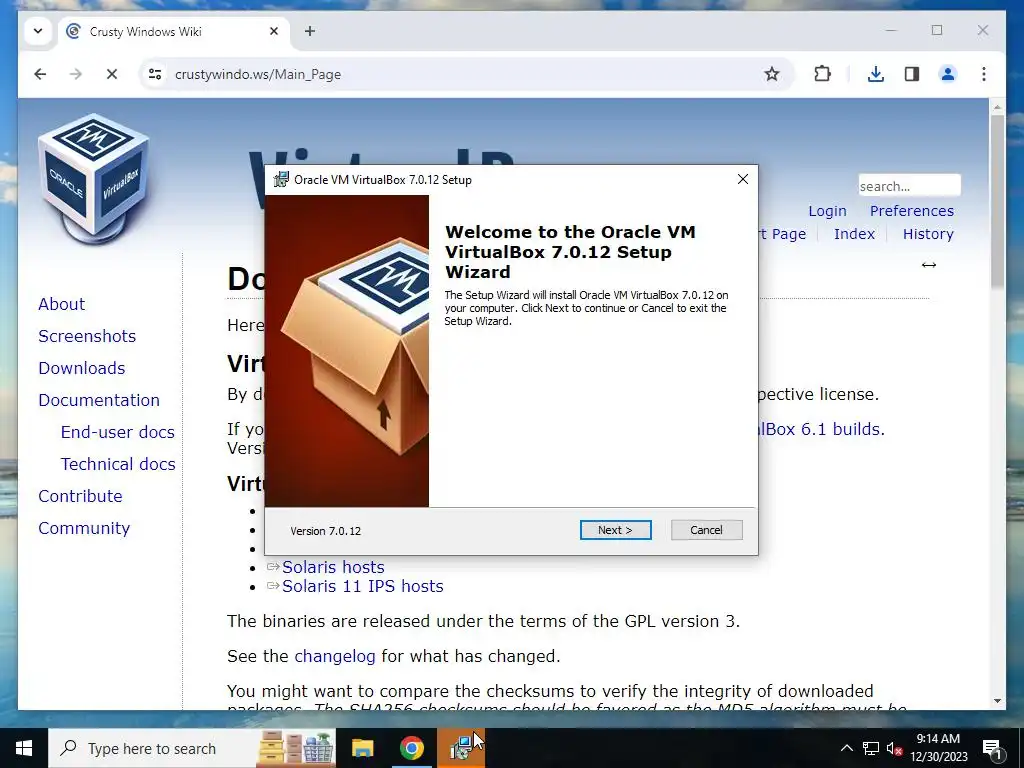Go back in Chrome browser
1024x768 pixels.
[x=40, y=74]
